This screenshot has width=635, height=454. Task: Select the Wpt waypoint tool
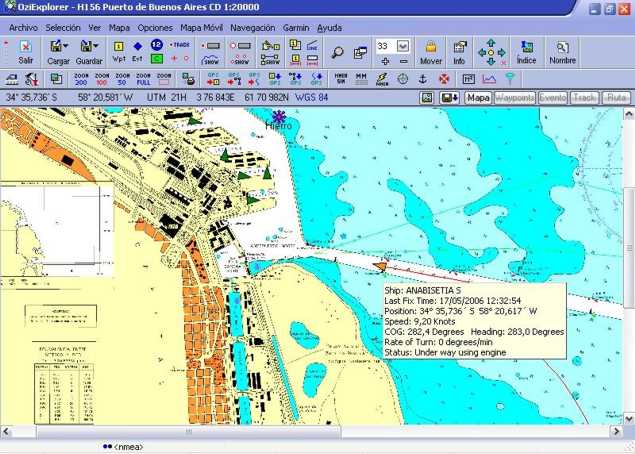pos(118,47)
